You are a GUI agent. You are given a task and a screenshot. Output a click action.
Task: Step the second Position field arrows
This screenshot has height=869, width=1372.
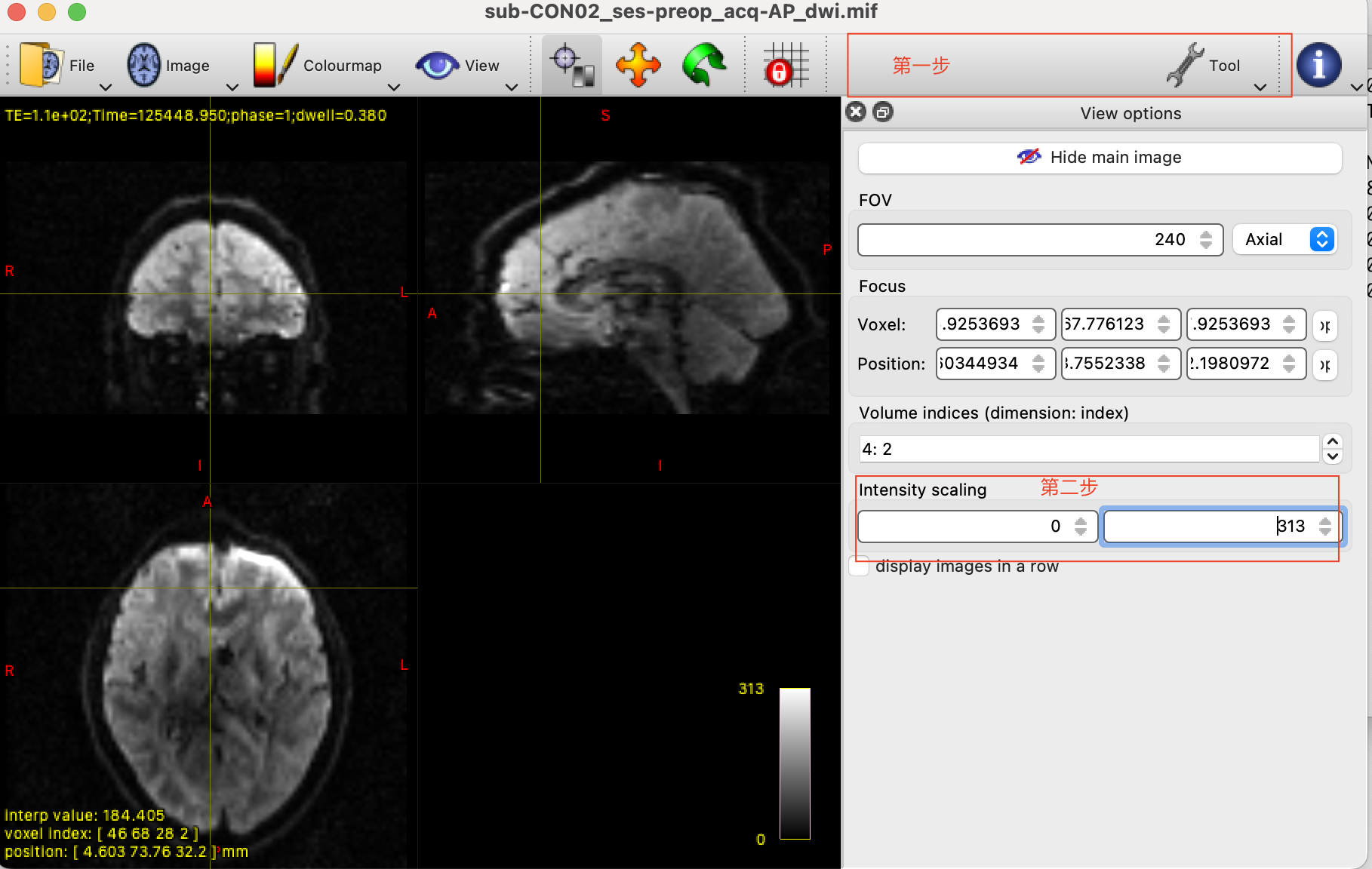[x=1164, y=364]
